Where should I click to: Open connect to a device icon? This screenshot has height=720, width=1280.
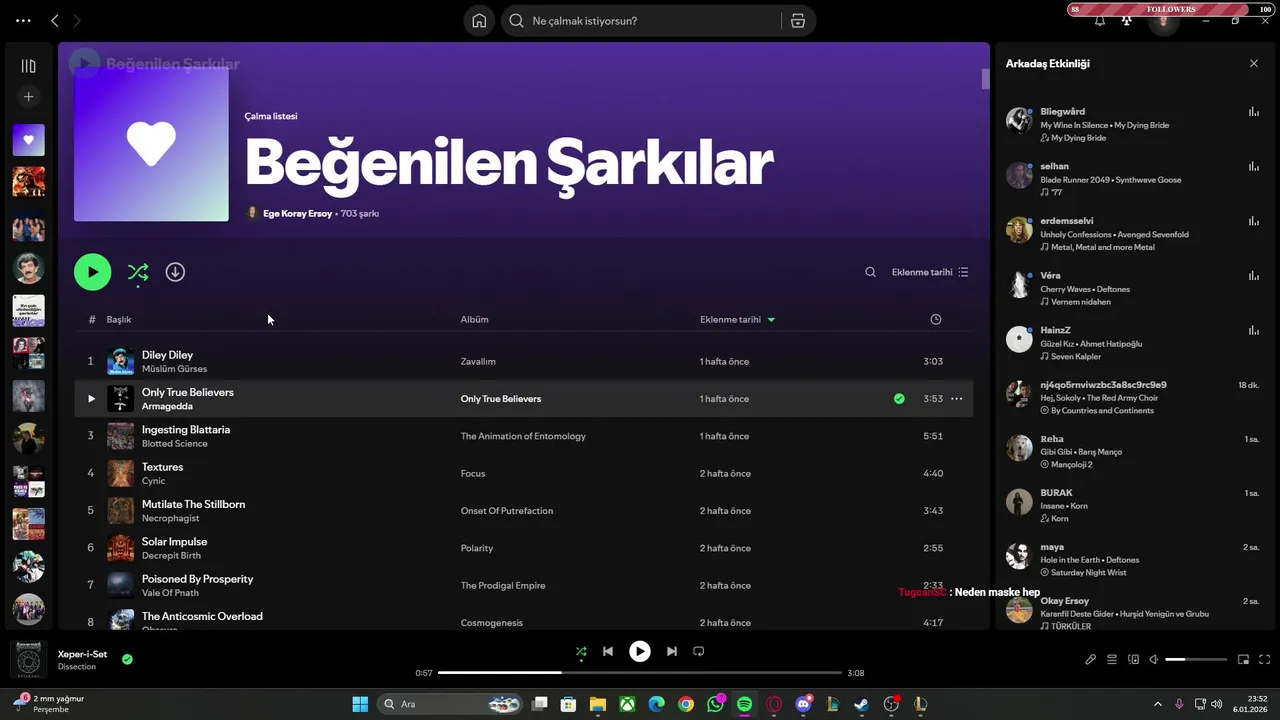coord(1133,659)
